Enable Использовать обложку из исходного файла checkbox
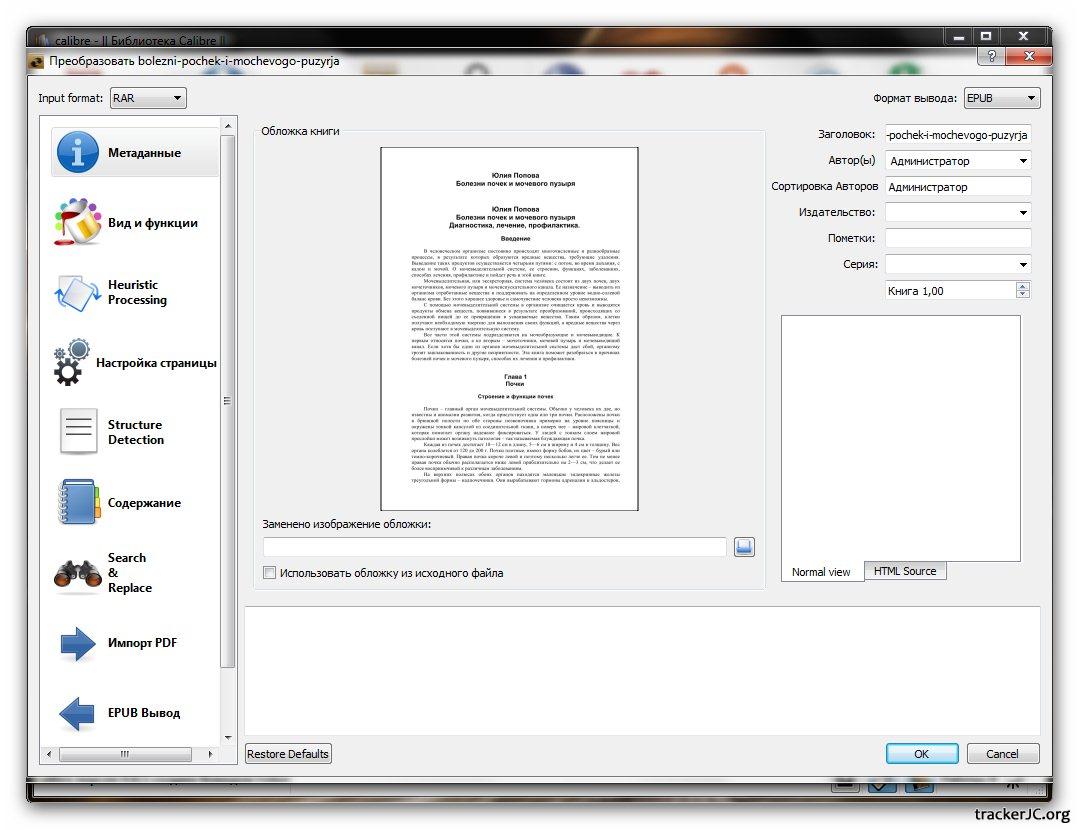This screenshot has width=1080, height=830. [269, 573]
